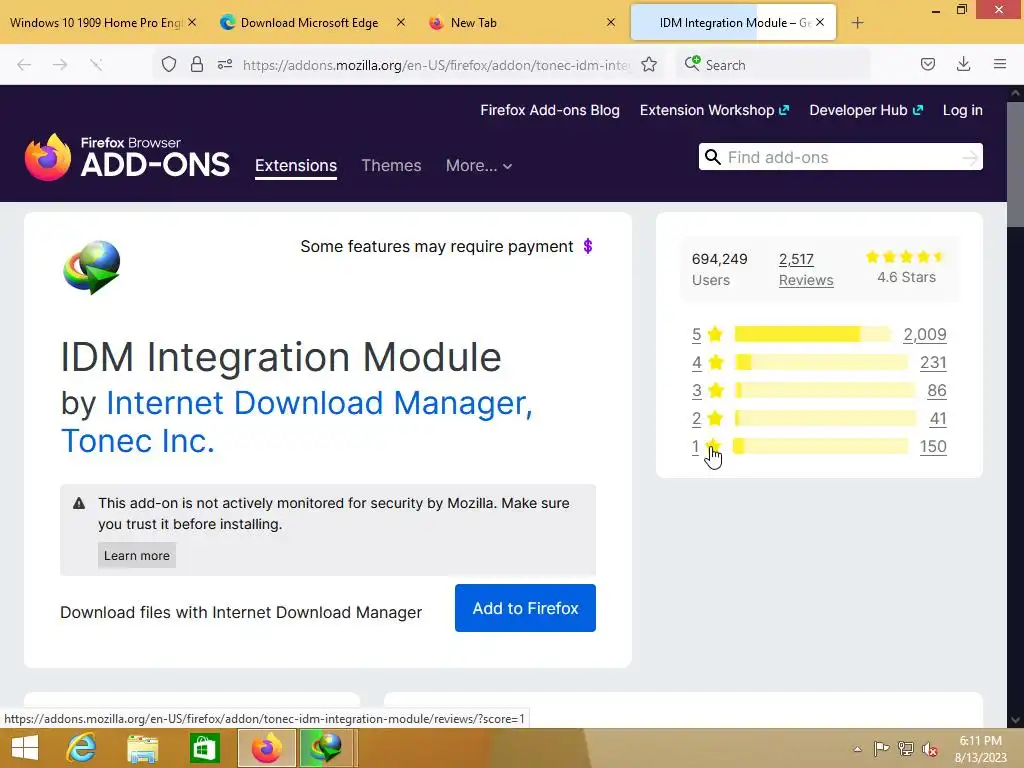Open the site permissions icon in the address bar
Screen dimensions: 1024x768
225,65
